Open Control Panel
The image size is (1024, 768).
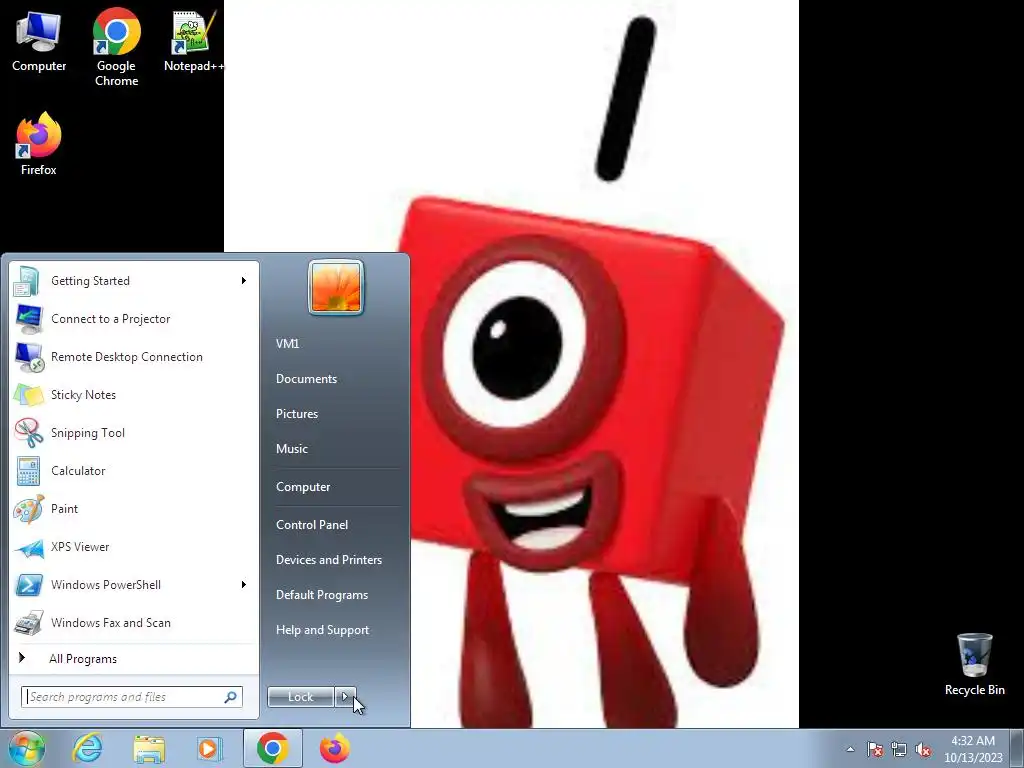(312, 525)
